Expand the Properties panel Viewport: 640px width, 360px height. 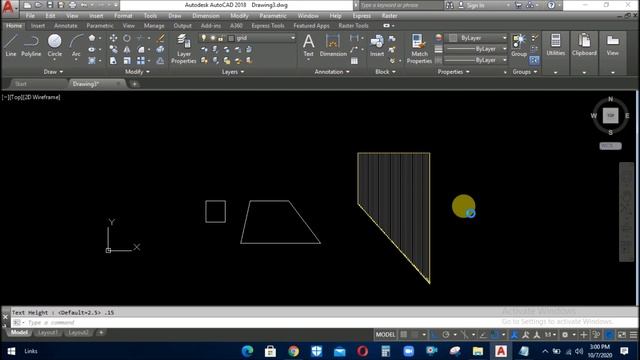453,72
